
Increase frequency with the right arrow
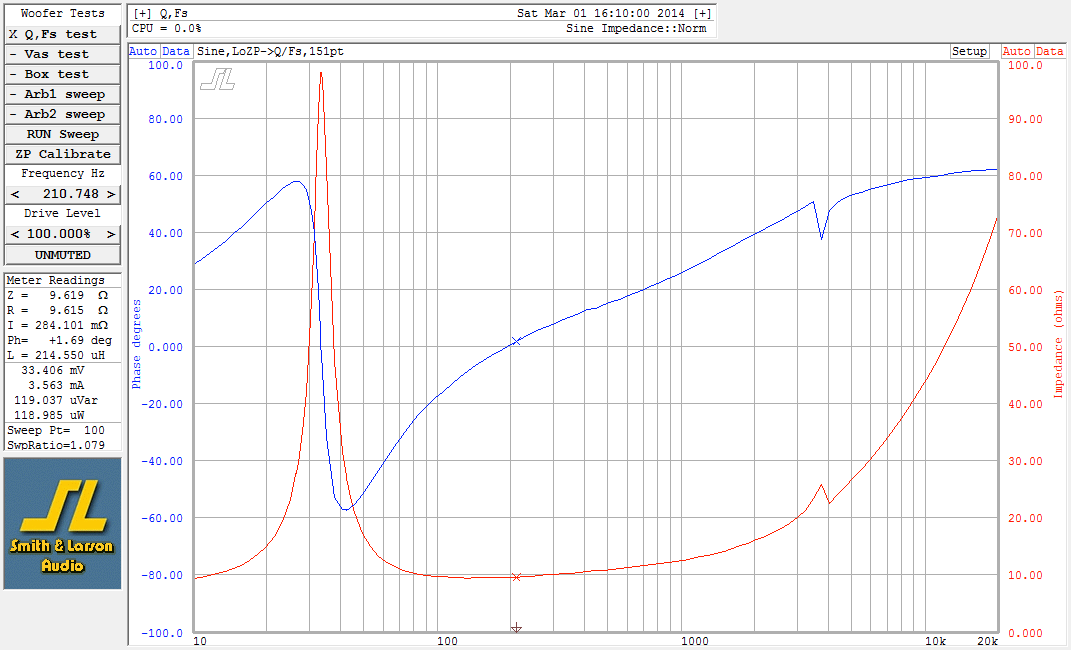tap(111, 195)
